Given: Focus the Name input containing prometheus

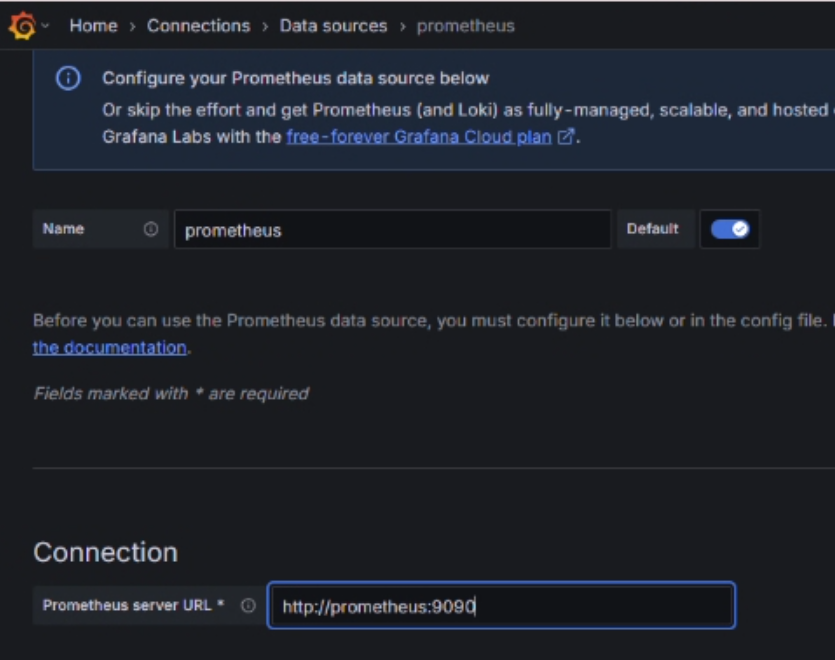Looking at the screenshot, I should 392,230.
